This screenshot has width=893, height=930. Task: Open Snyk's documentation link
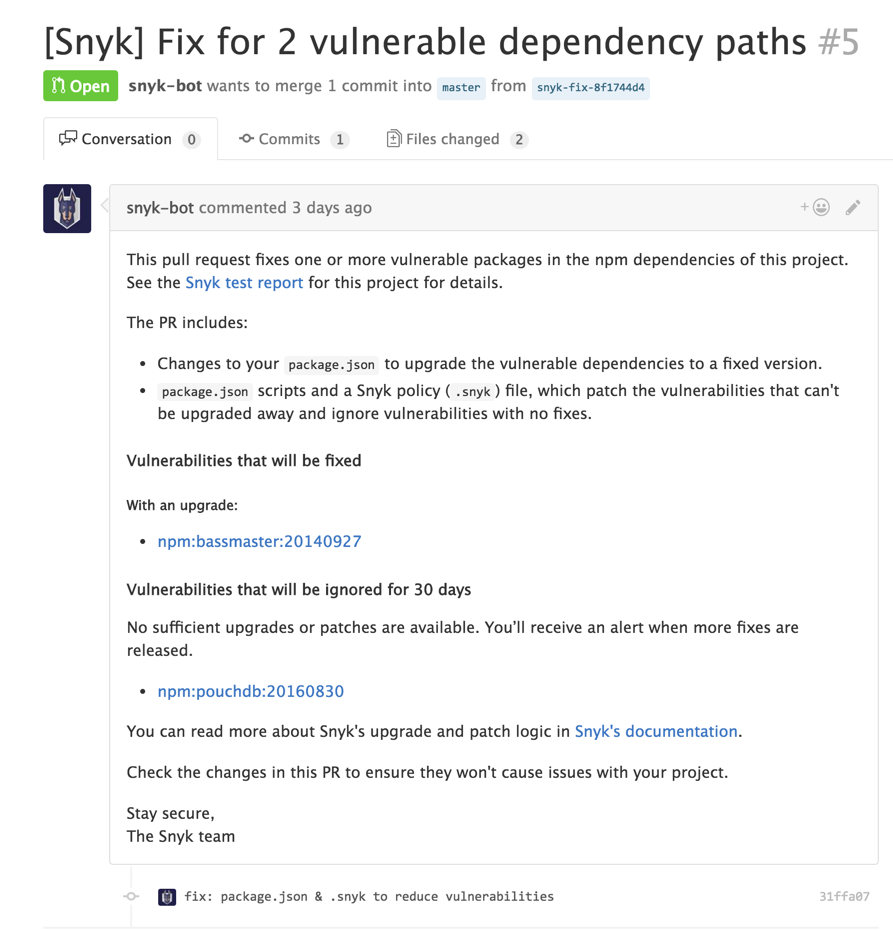655,731
